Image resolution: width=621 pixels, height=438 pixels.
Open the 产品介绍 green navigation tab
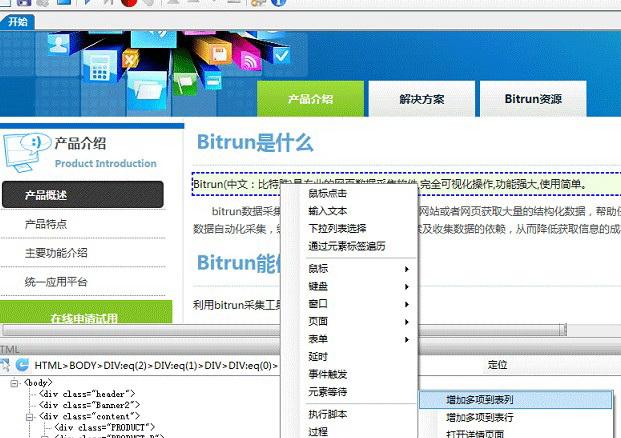click(310, 99)
